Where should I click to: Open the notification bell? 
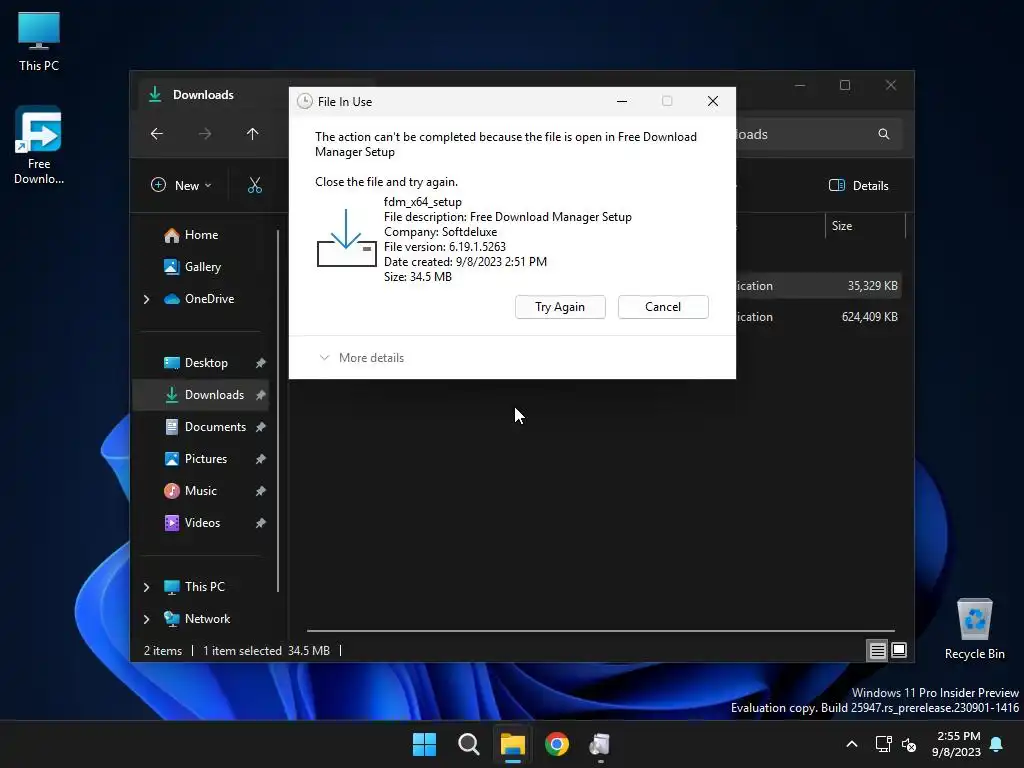(x=997, y=744)
